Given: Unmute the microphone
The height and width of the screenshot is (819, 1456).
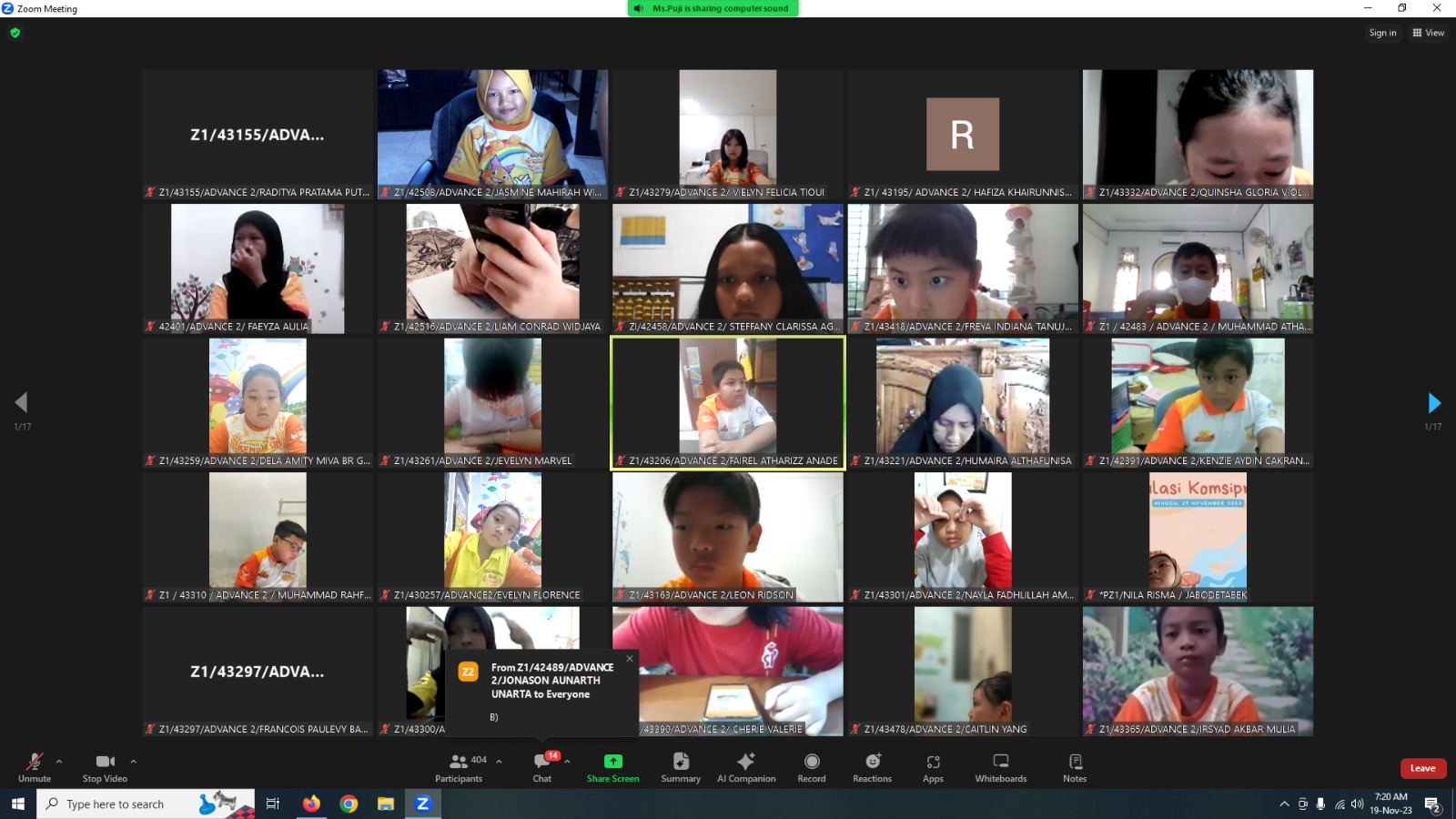Looking at the screenshot, I should click(35, 763).
